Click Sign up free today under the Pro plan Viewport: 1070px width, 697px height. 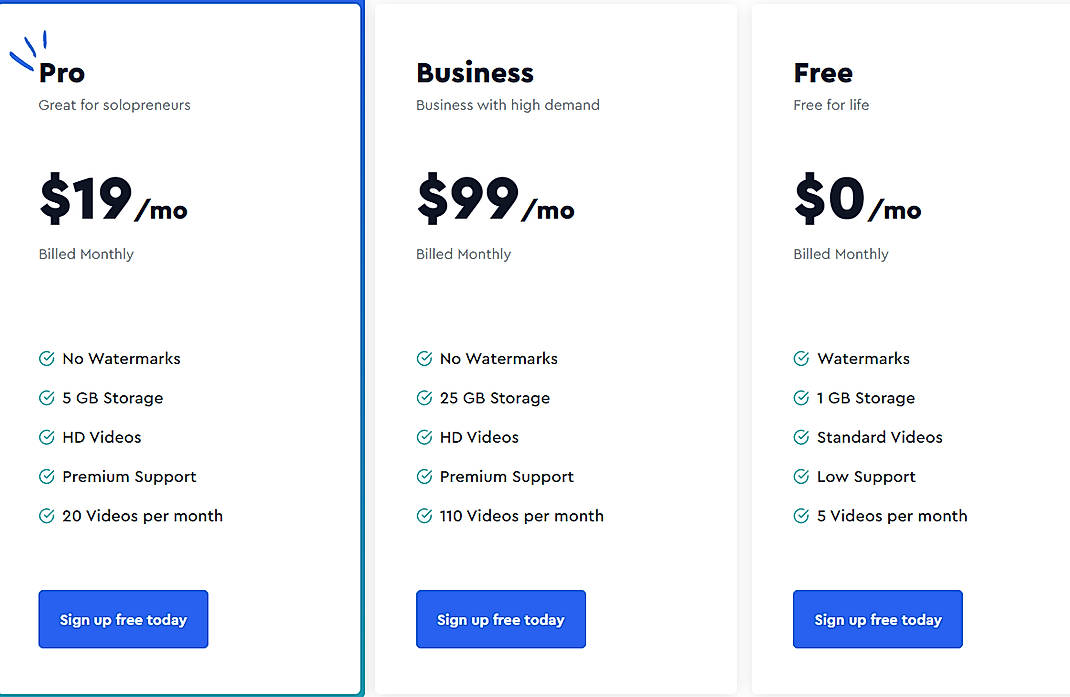pyautogui.click(x=123, y=619)
